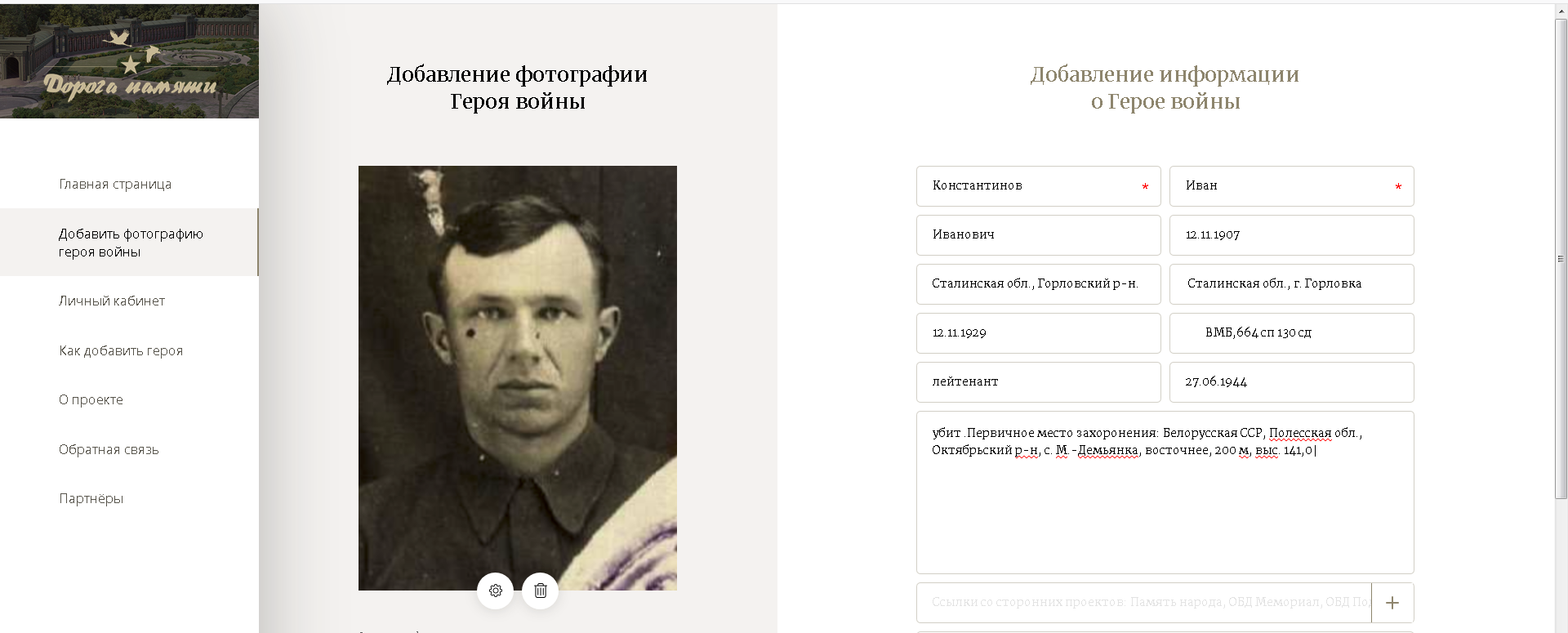Open Как добавить героя page
Screen dimensions: 1568x633
coord(121,351)
